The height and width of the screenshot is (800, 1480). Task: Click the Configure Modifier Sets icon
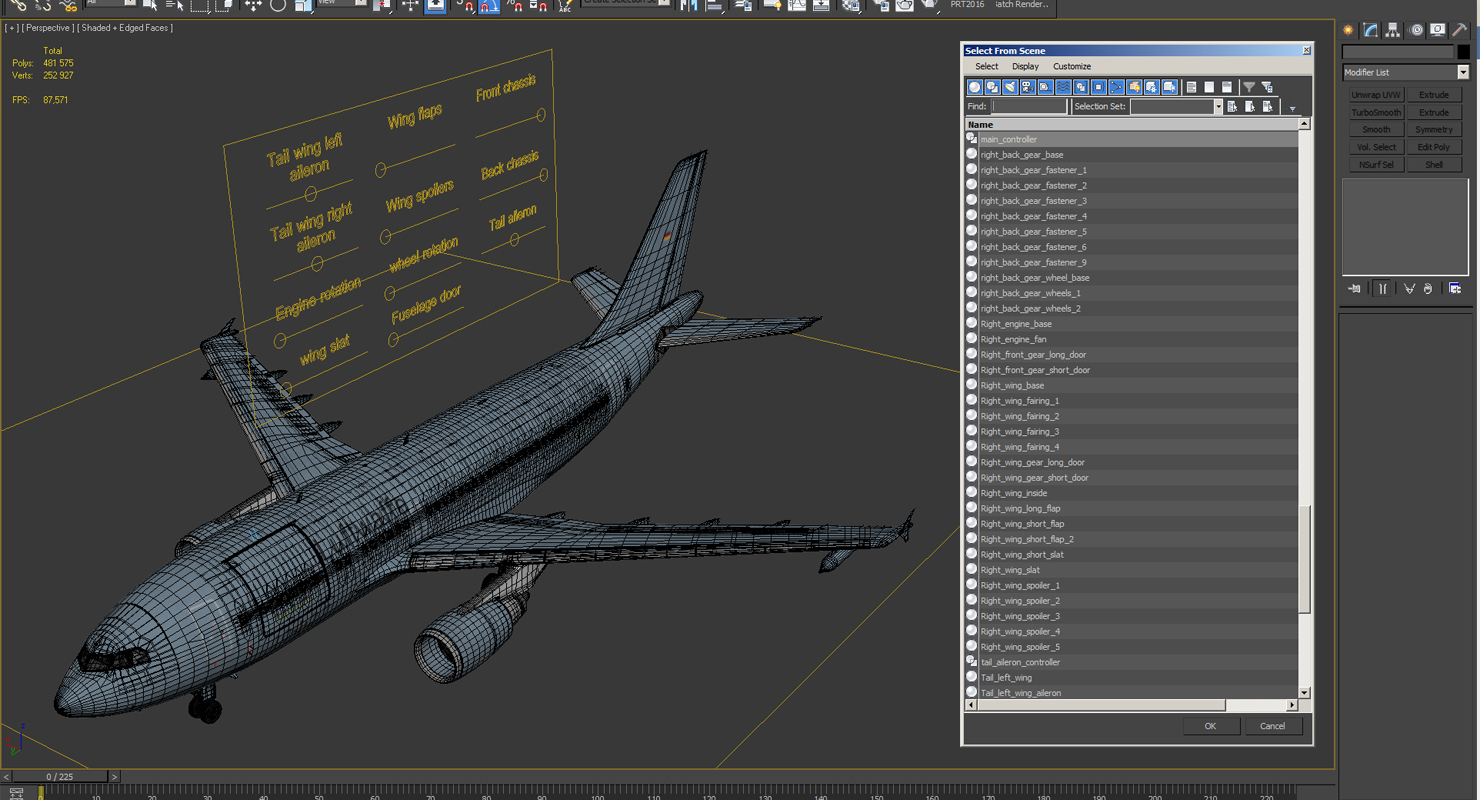1455,289
